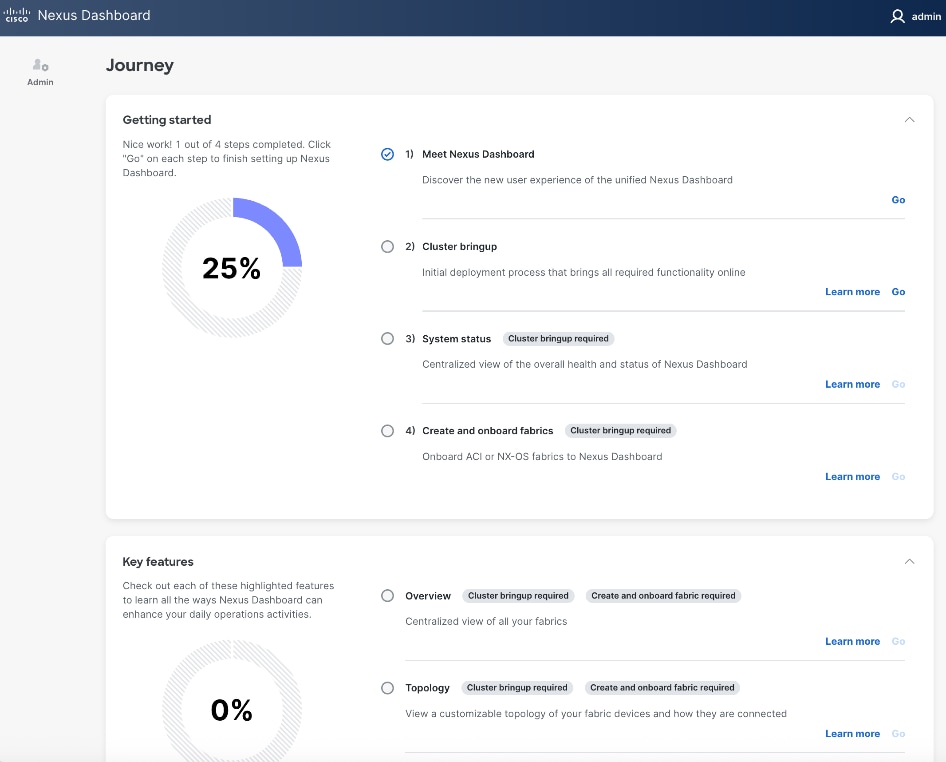Click the blue checkmark on Meet Nexus Dashboard
The image size is (946, 762).
click(387, 154)
